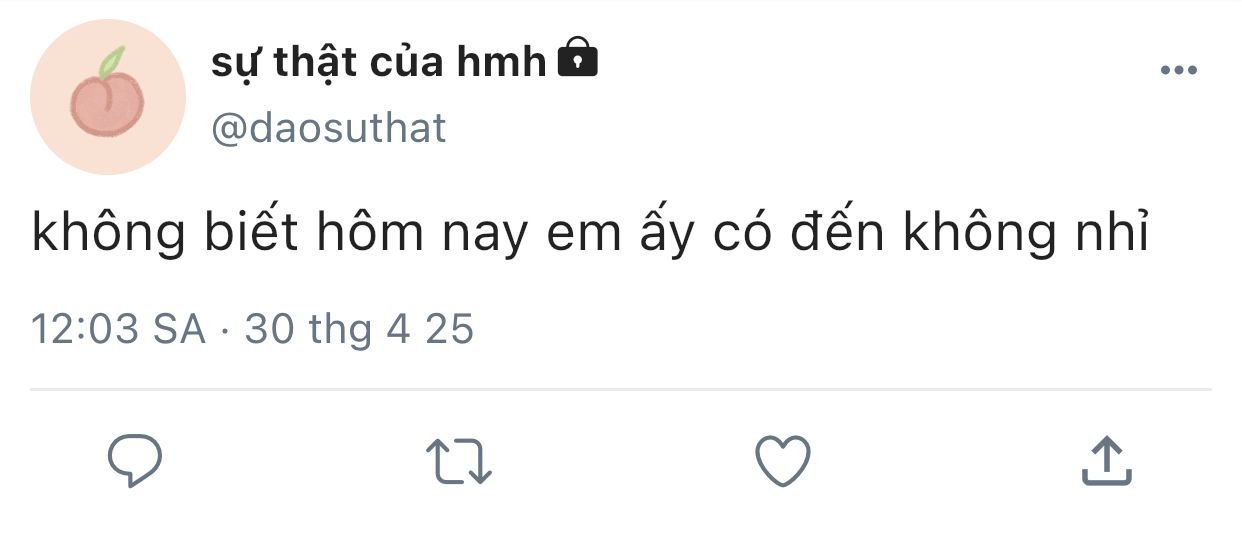Image resolution: width=1242 pixels, height=533 pixels.
Task: Open the three-dot more options menu
Action: pyautogui.click(x=1177, y=70)
